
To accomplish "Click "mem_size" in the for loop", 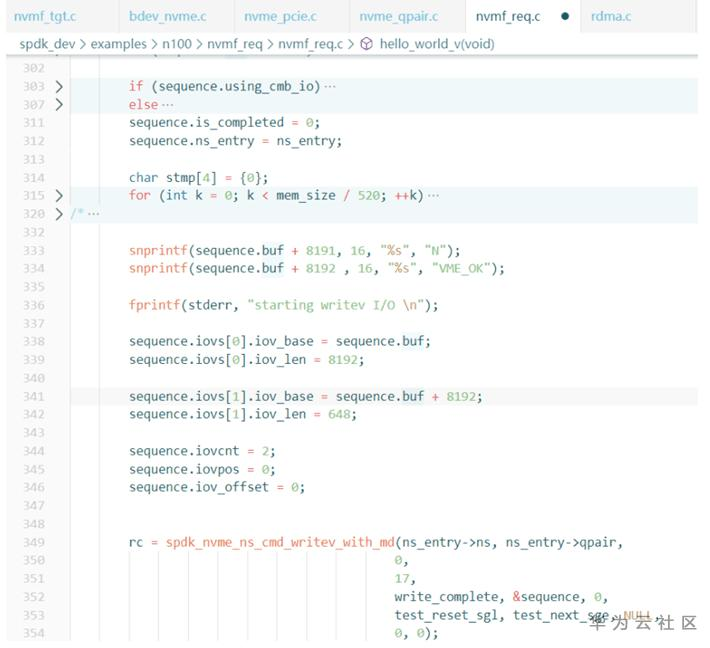I will pos(306,196).
